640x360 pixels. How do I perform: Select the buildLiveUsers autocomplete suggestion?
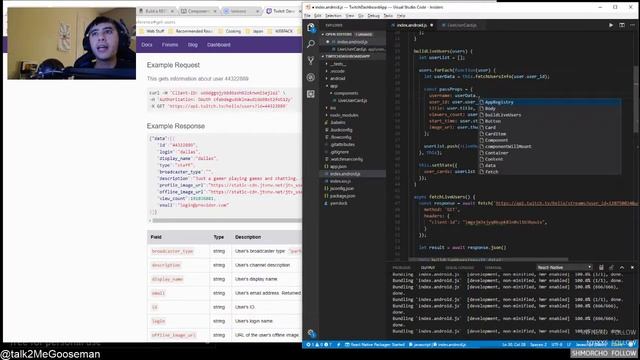coord(550,115)
